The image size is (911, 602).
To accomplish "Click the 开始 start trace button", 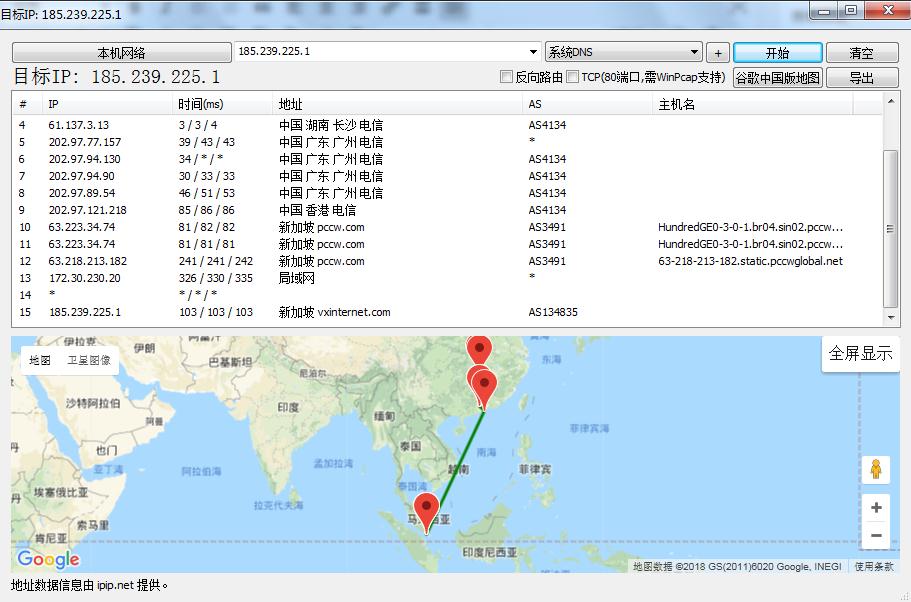I will click(x=780, y=52).
